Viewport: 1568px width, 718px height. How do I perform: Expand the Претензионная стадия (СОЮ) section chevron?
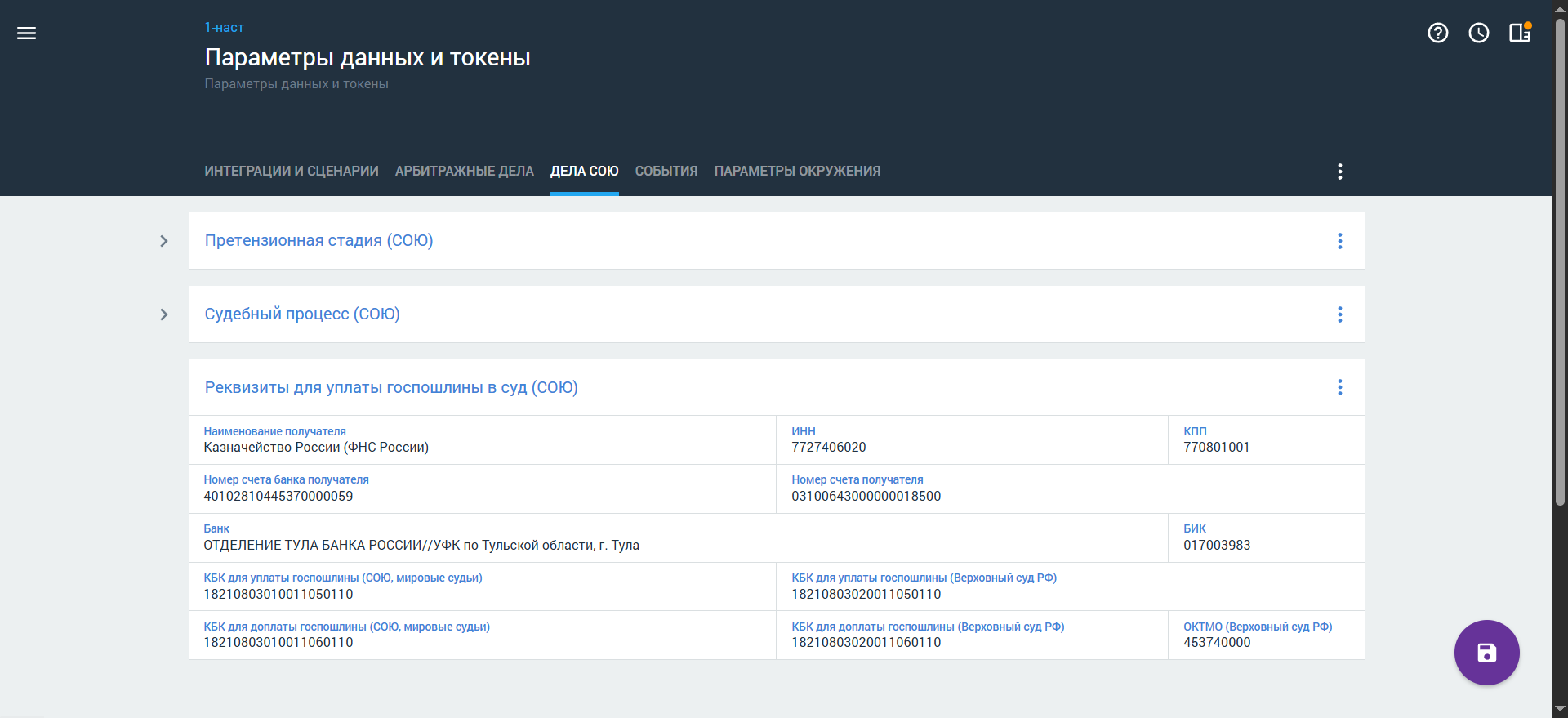coord(164,241)
